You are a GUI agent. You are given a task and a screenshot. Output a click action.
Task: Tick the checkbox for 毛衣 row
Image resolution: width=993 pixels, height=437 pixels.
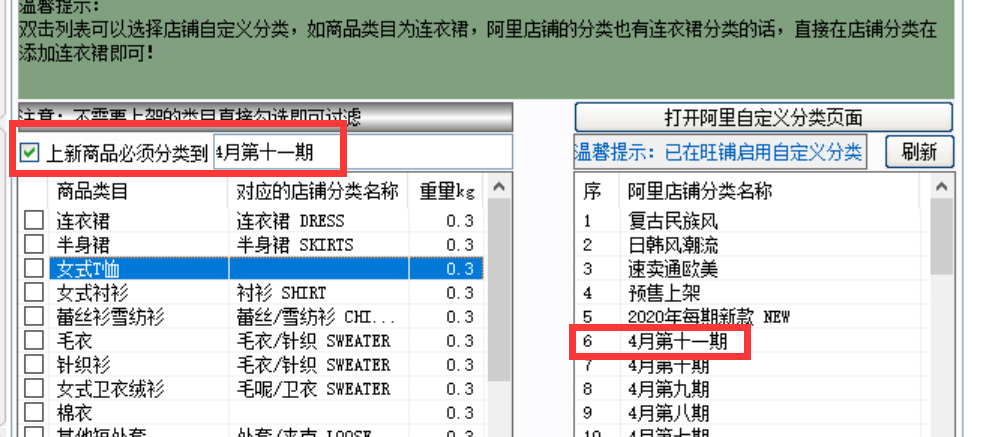pos(34,341)
